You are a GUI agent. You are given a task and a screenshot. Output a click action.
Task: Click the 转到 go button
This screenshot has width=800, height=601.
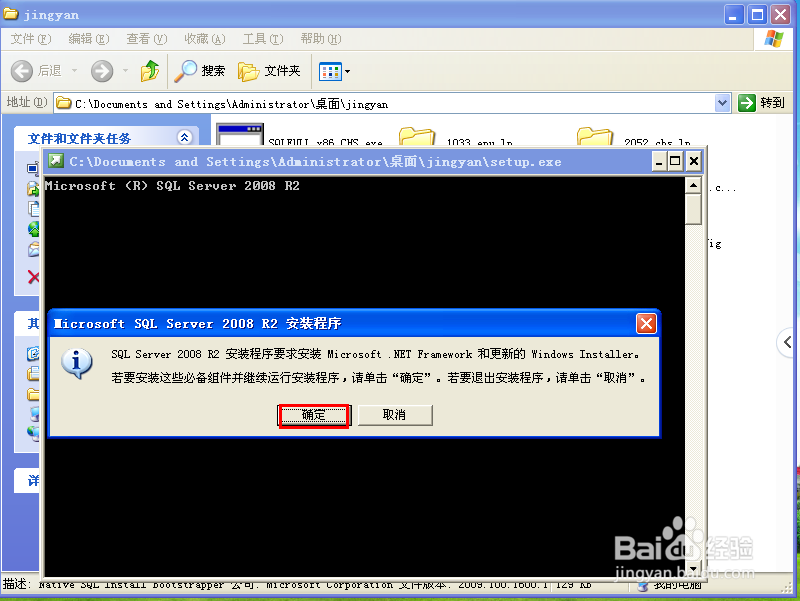761,103
